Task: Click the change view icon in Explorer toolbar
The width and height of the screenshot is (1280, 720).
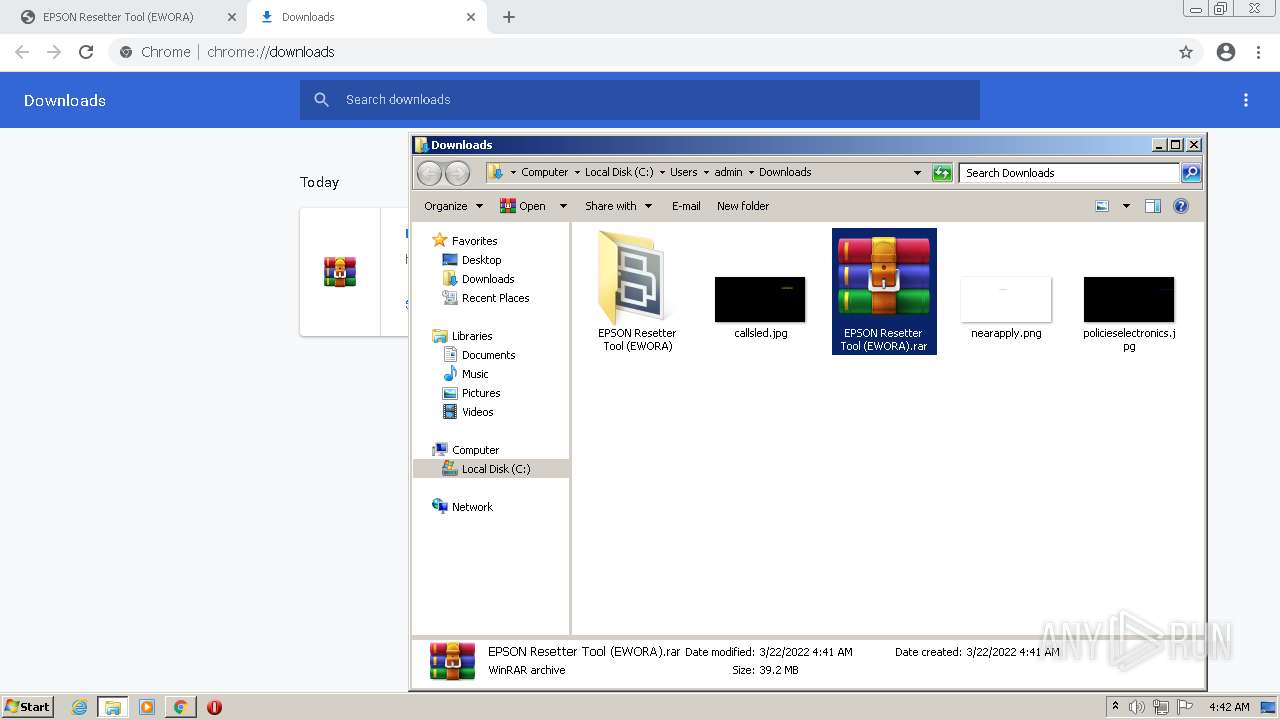Action: (x=1102, y=206)
